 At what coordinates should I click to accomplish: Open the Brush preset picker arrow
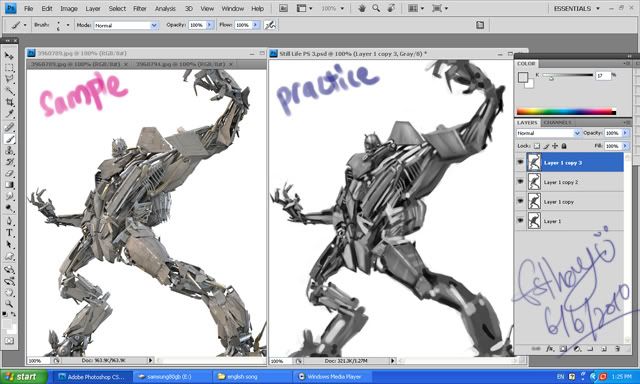pyautogui.click(x=68, y=25)
